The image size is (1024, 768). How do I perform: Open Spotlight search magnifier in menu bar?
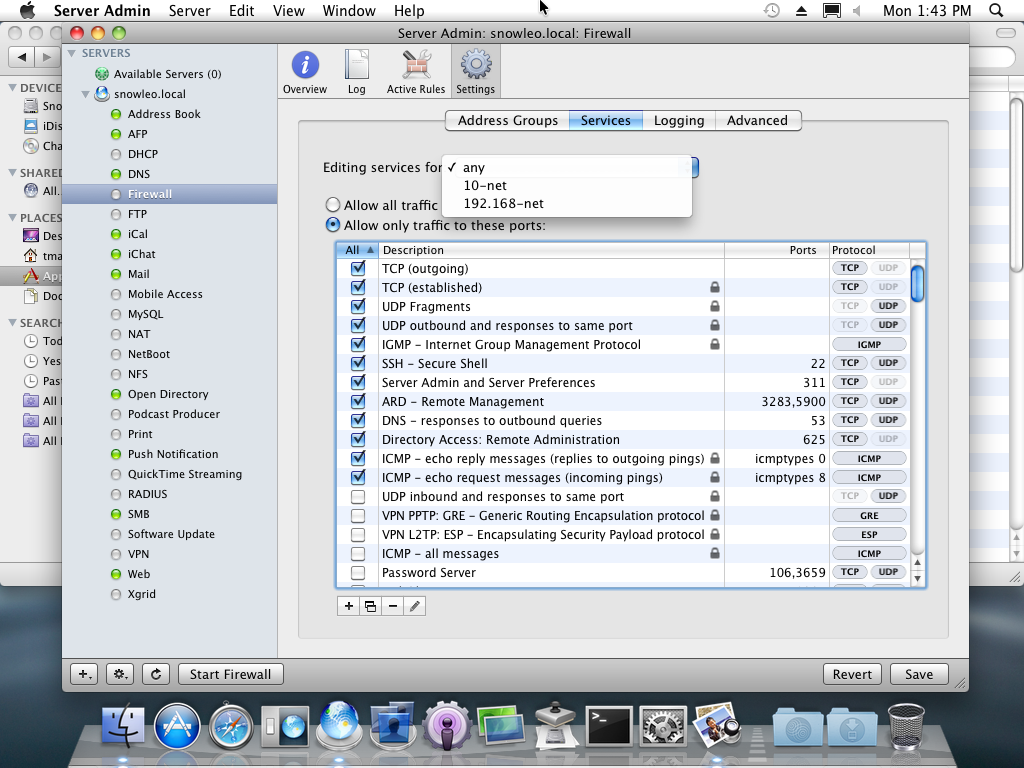pos(996,10)
